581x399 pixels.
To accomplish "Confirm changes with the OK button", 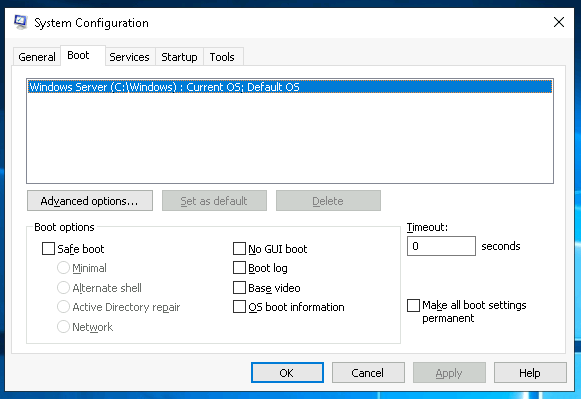I will 287,372.
